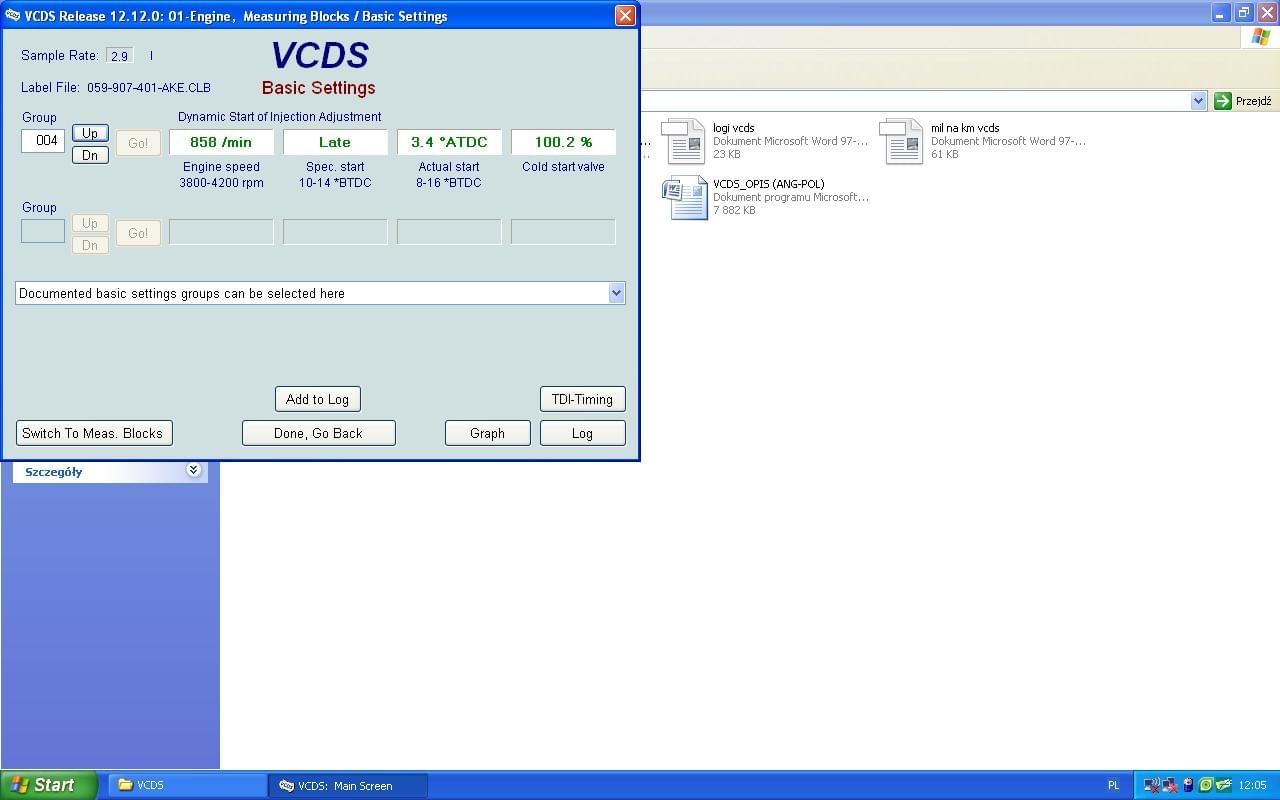Viewport: 1280px width, 800px height.
Task: Click the wireless network disconnected tray icon
Action: click(1151, 785)
